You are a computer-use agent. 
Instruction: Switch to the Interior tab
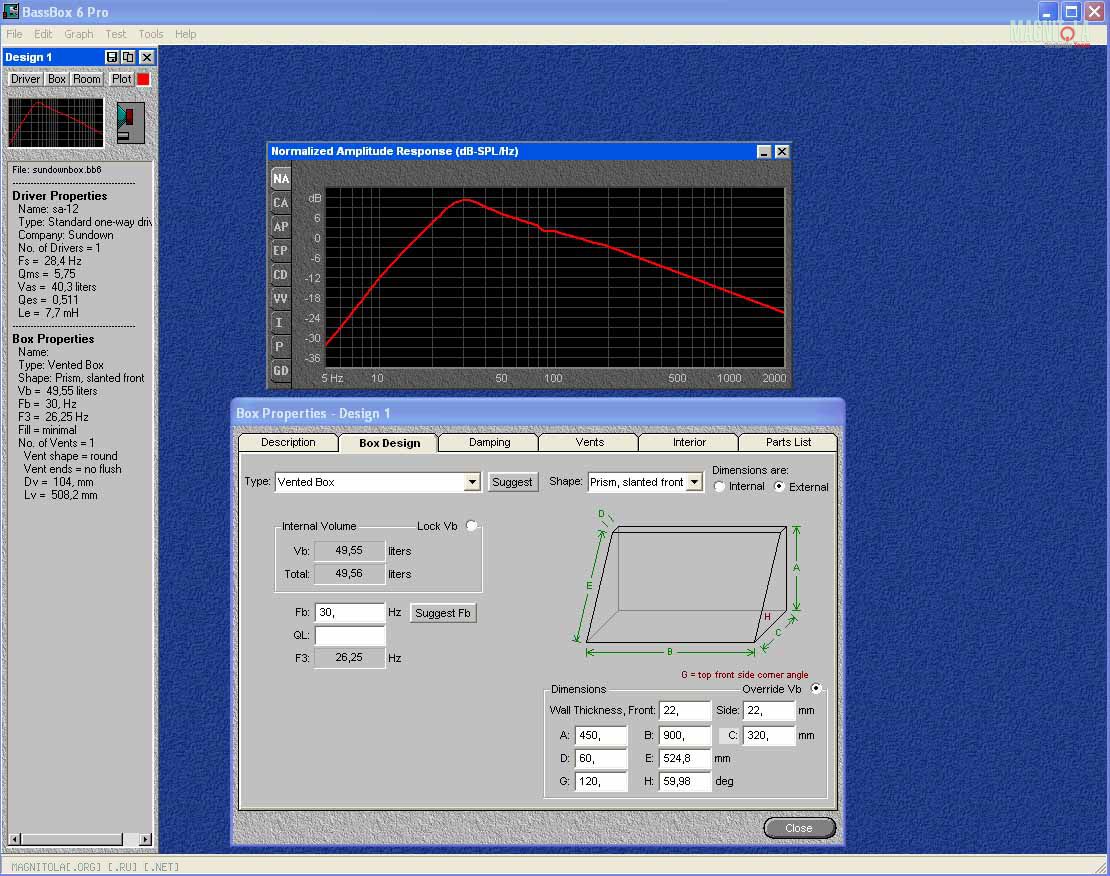coord(690,443)
